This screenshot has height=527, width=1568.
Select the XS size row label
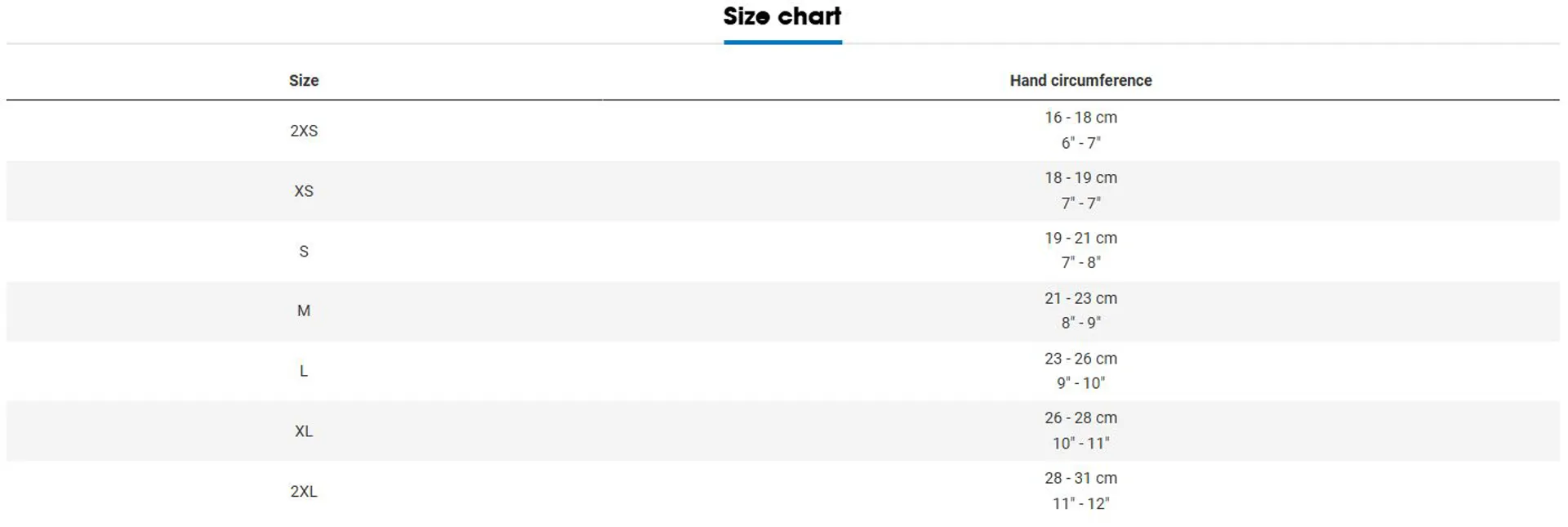tap(304, 191)
